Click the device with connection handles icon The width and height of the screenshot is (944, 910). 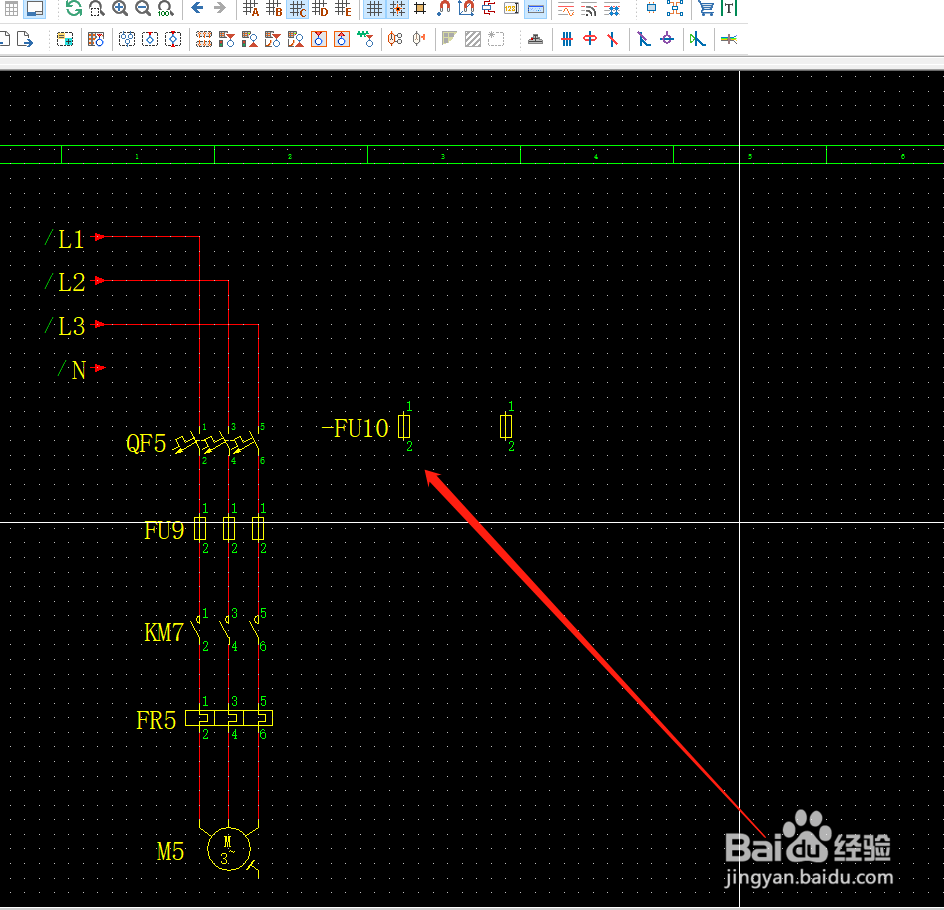click(x=675, y=8)
